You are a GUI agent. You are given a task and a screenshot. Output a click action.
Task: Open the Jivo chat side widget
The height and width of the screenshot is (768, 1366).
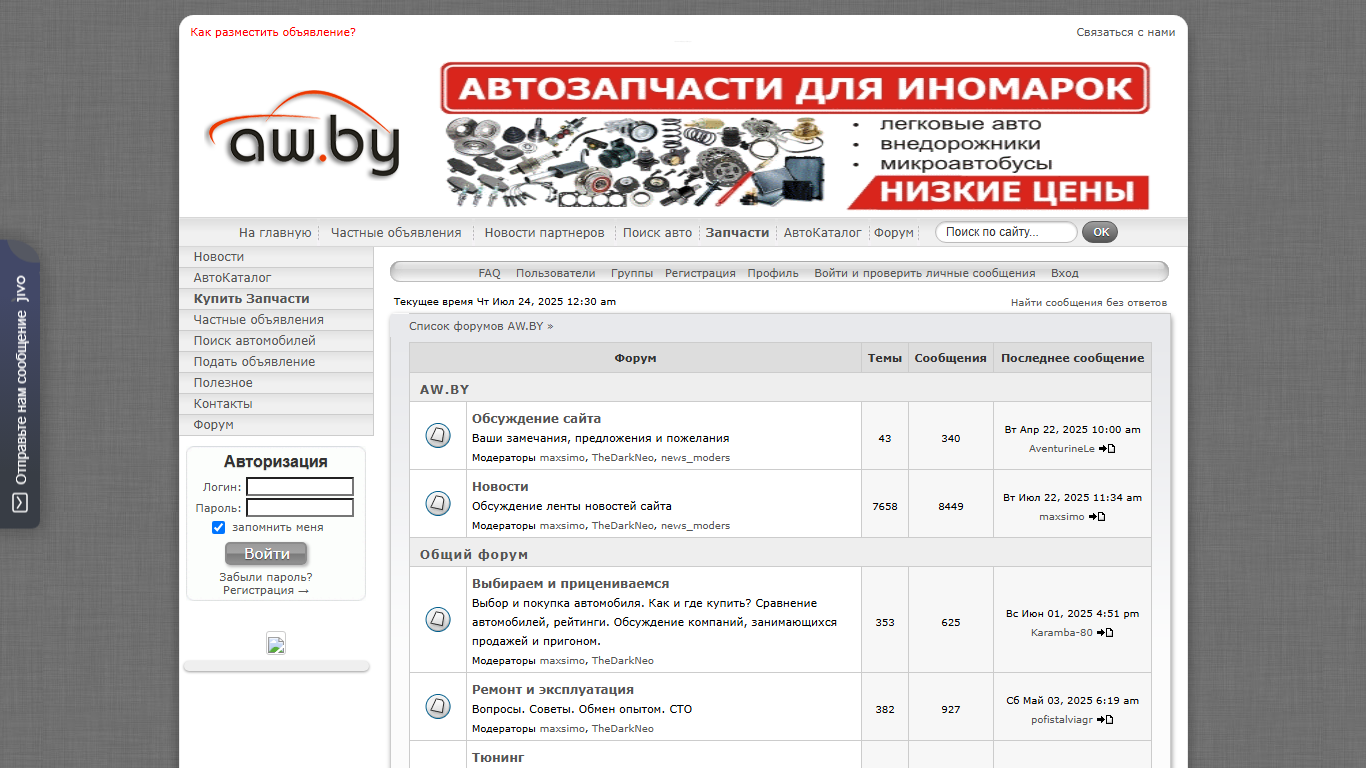point(20,384)
